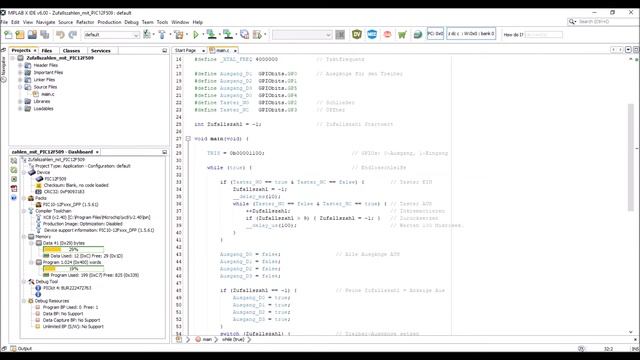
Task: Select the PIC12F509 device in Dashboard
Action: pyautogui.click(x=55, y=179)
